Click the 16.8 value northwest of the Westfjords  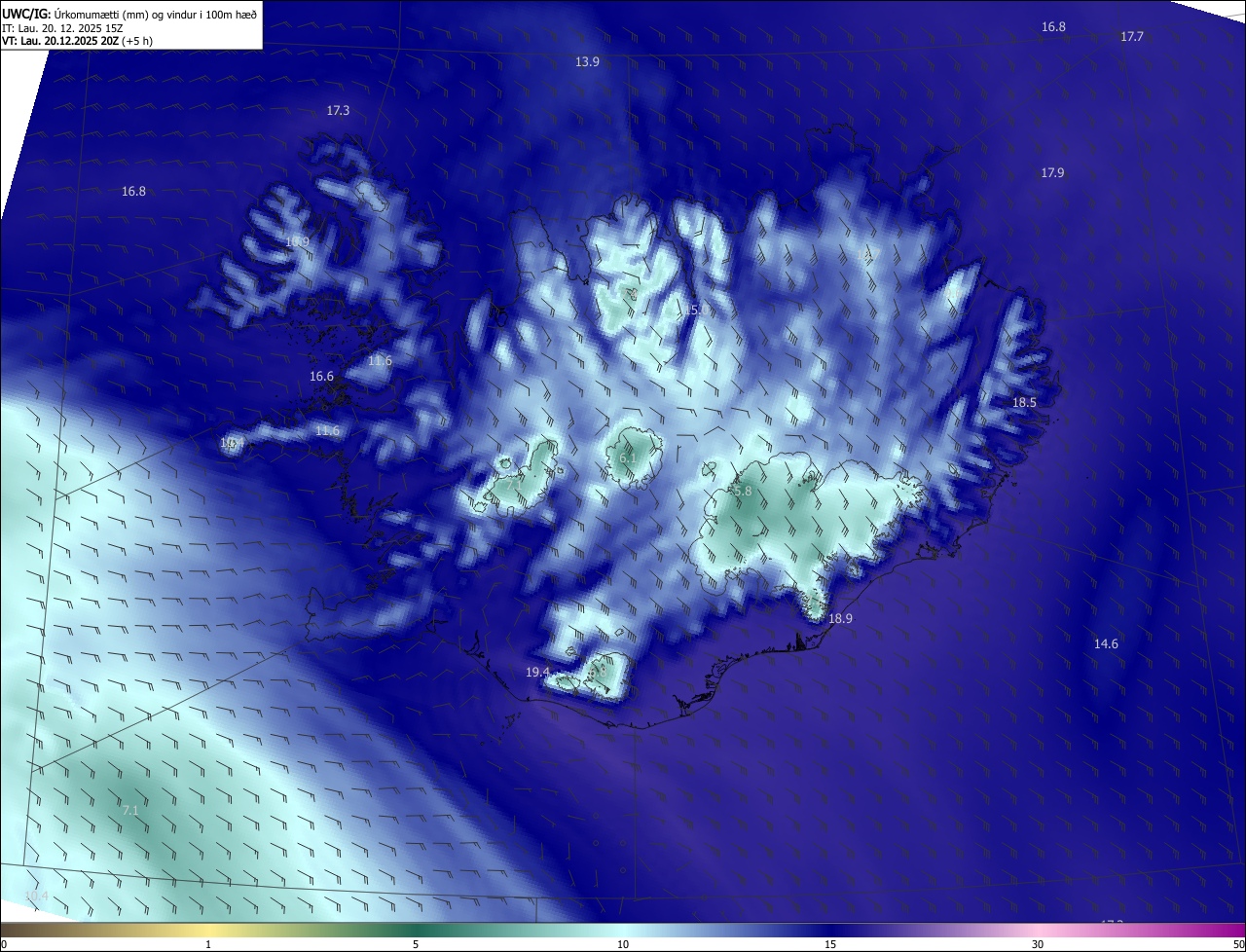click(x=133, y=192)
